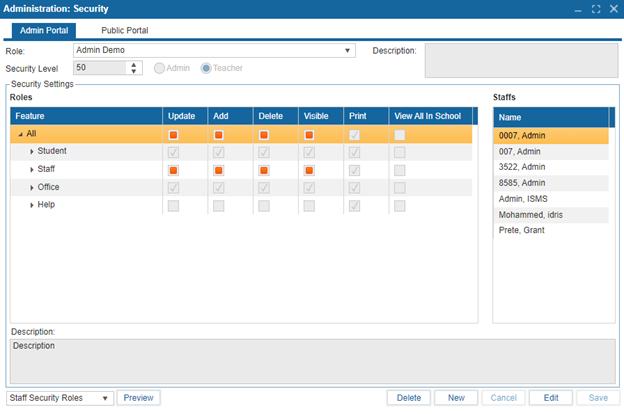
Task: Toggle Update checkbox in the Student row
Action: click(173, 152)
